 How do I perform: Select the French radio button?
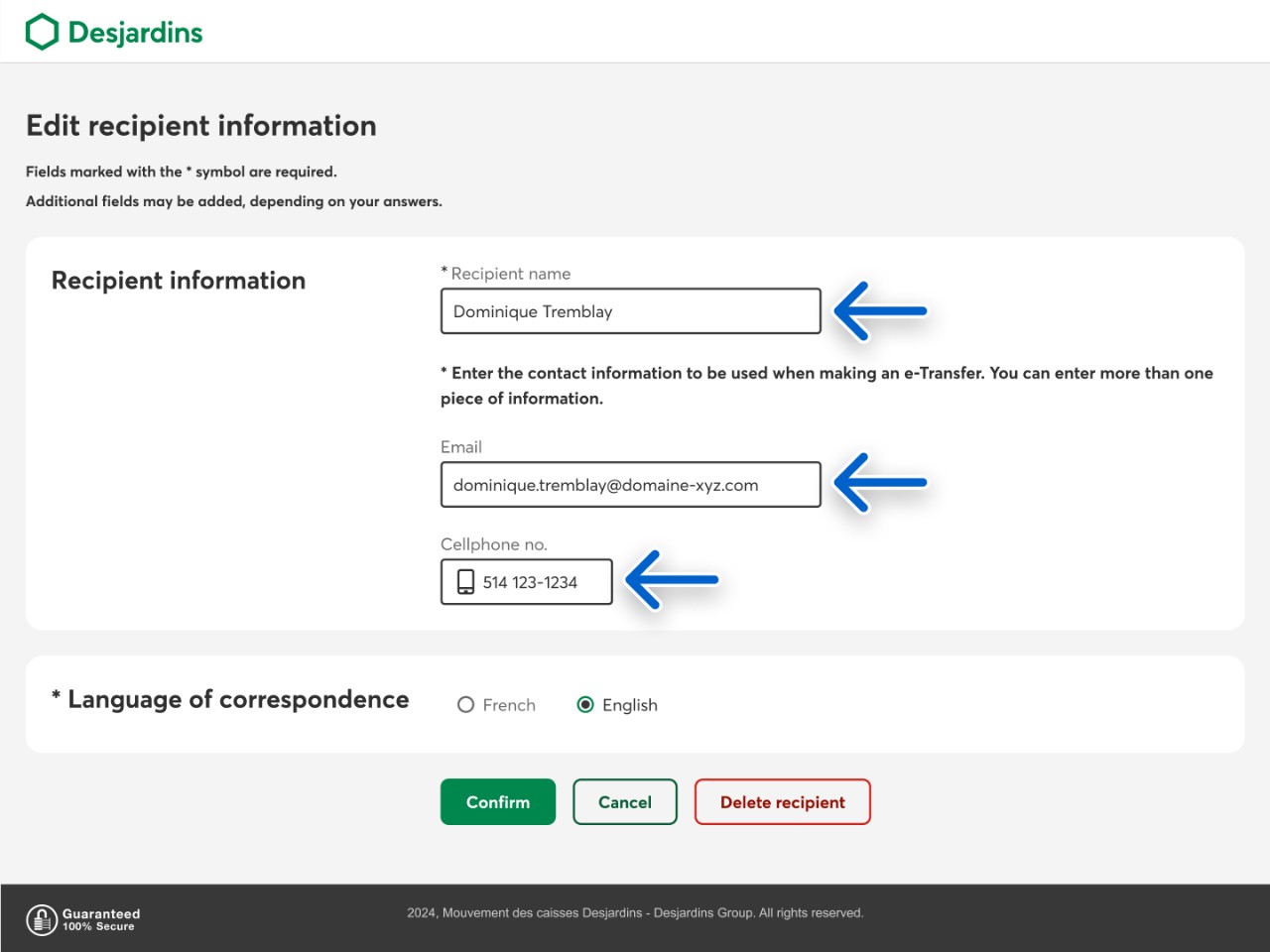[x=465, y=705]
